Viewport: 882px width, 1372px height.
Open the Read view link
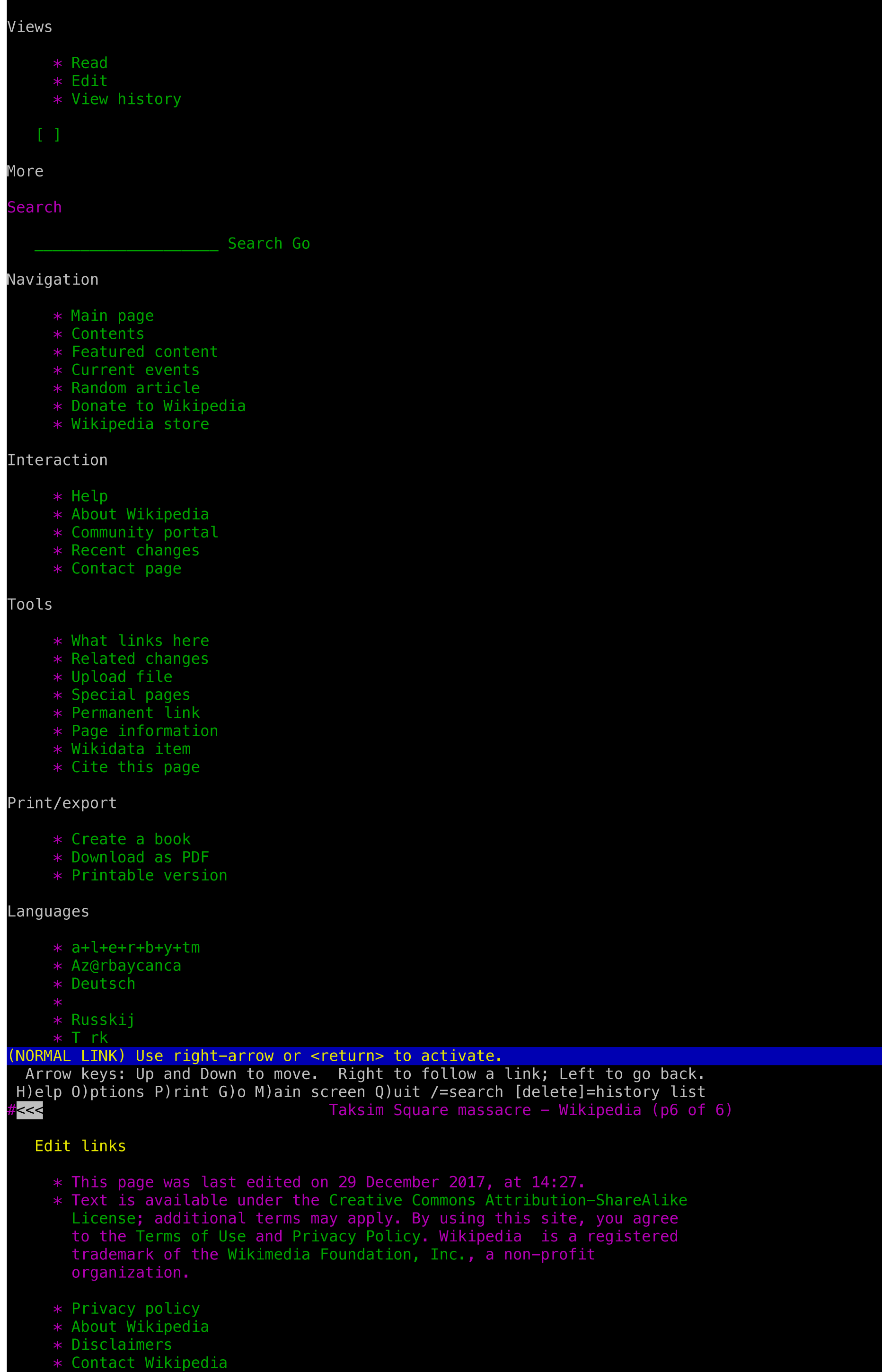pyautogui.click(x=89, y=63)
